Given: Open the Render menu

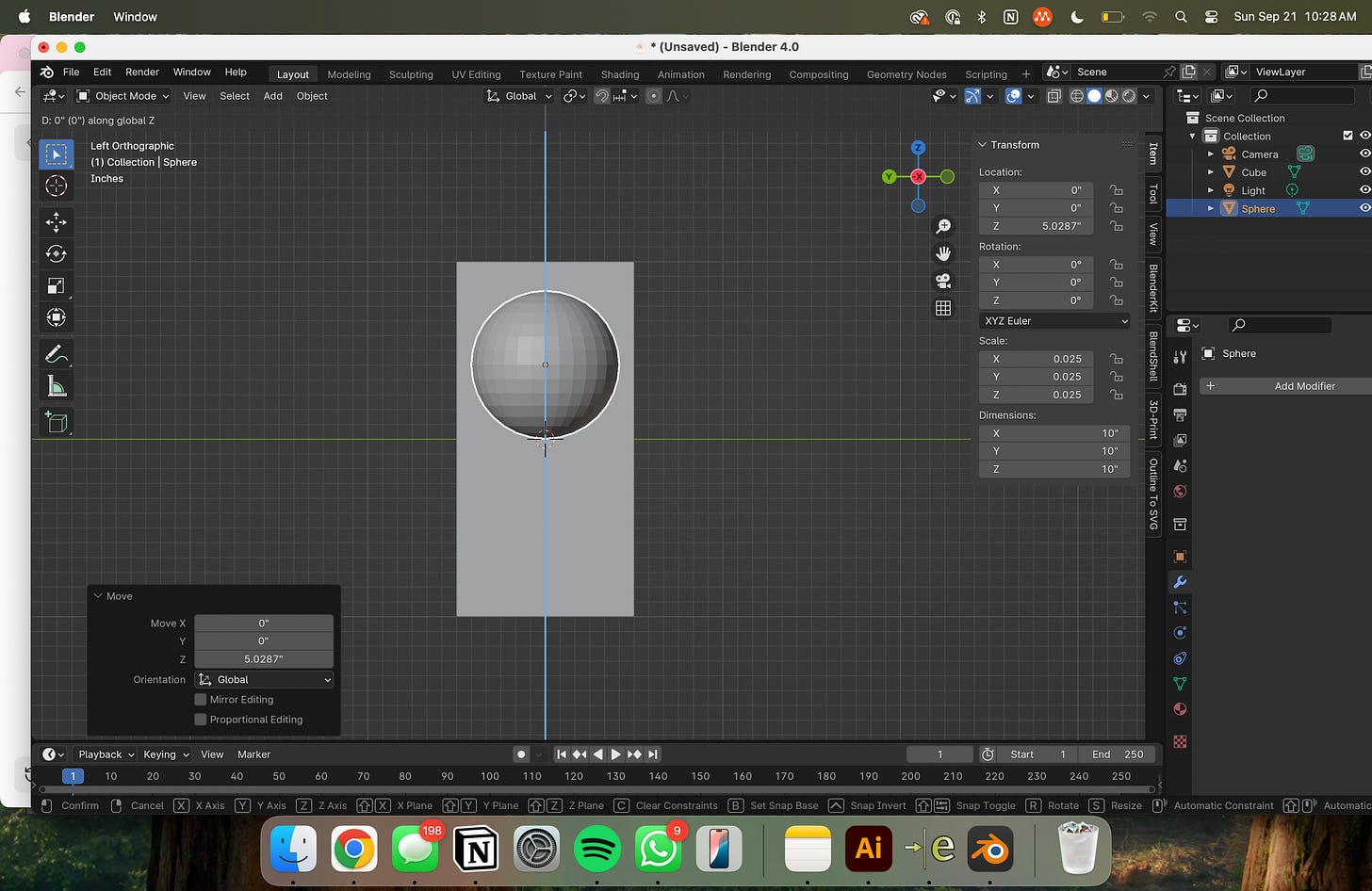Looking at the screenshot, I should 142,73.
